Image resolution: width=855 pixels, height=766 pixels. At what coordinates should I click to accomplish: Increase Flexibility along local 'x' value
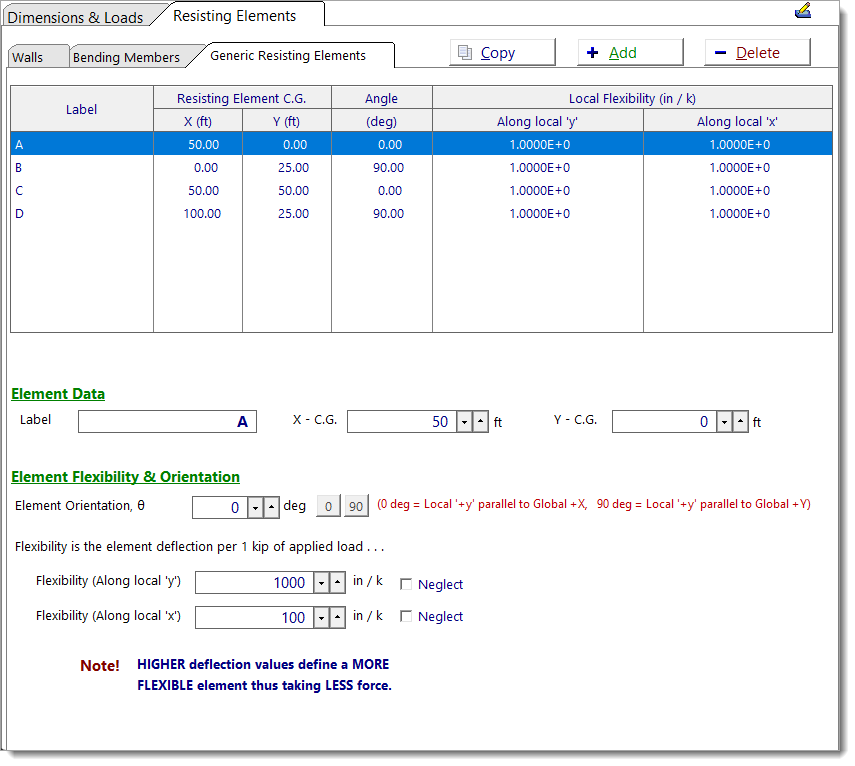(x=338, y=618)
